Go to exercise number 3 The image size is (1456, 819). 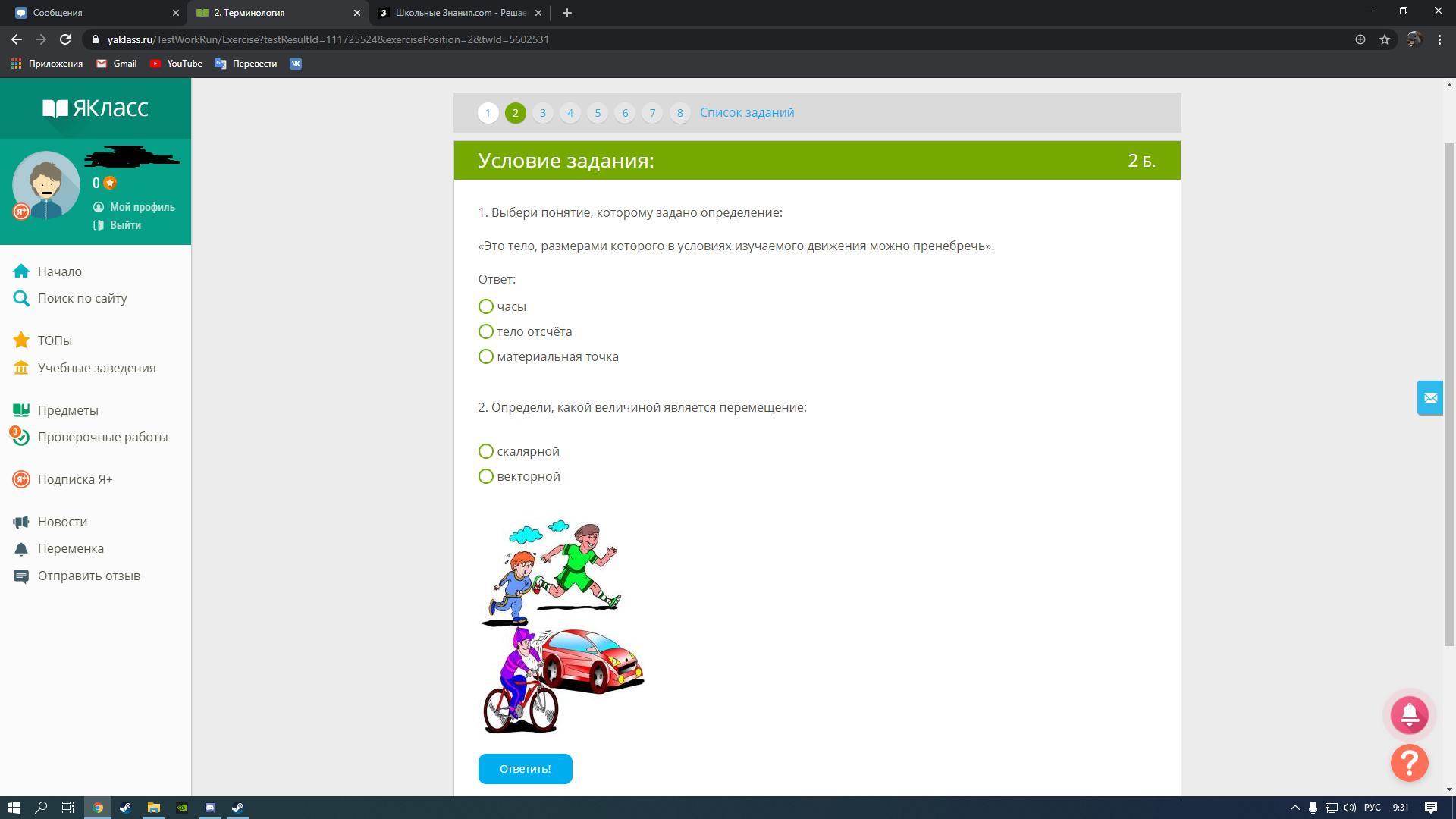click(x=542, y=113)
